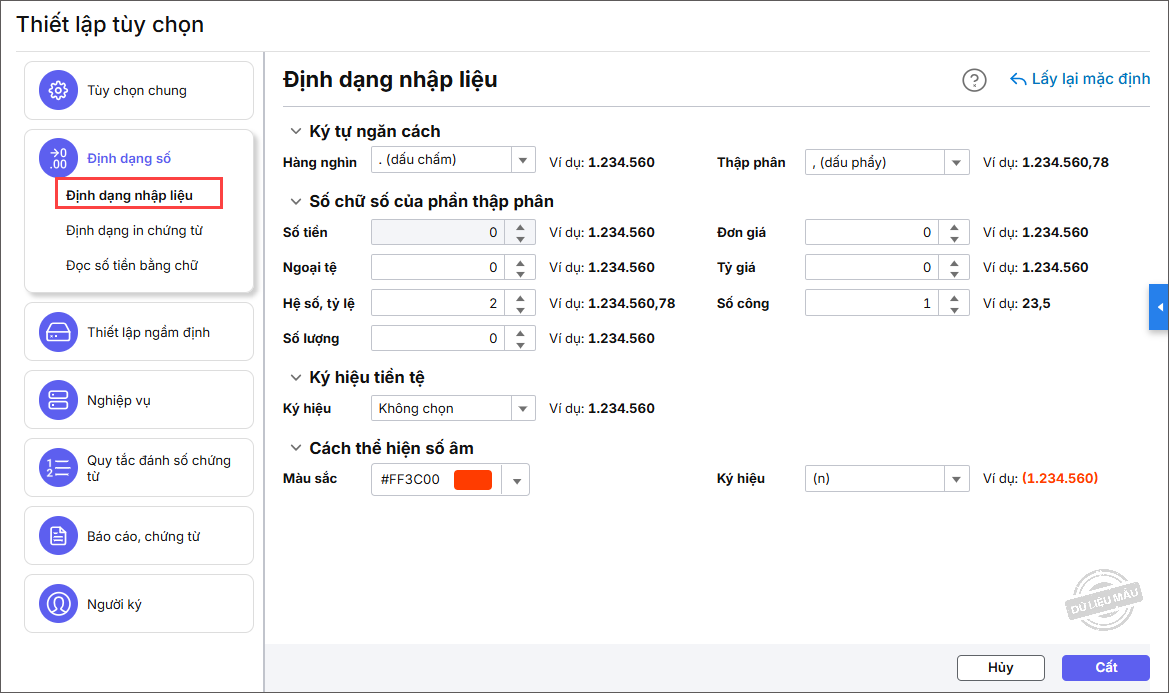
Task: Expand the blue side panel arrow
Action: (1160, 307)
